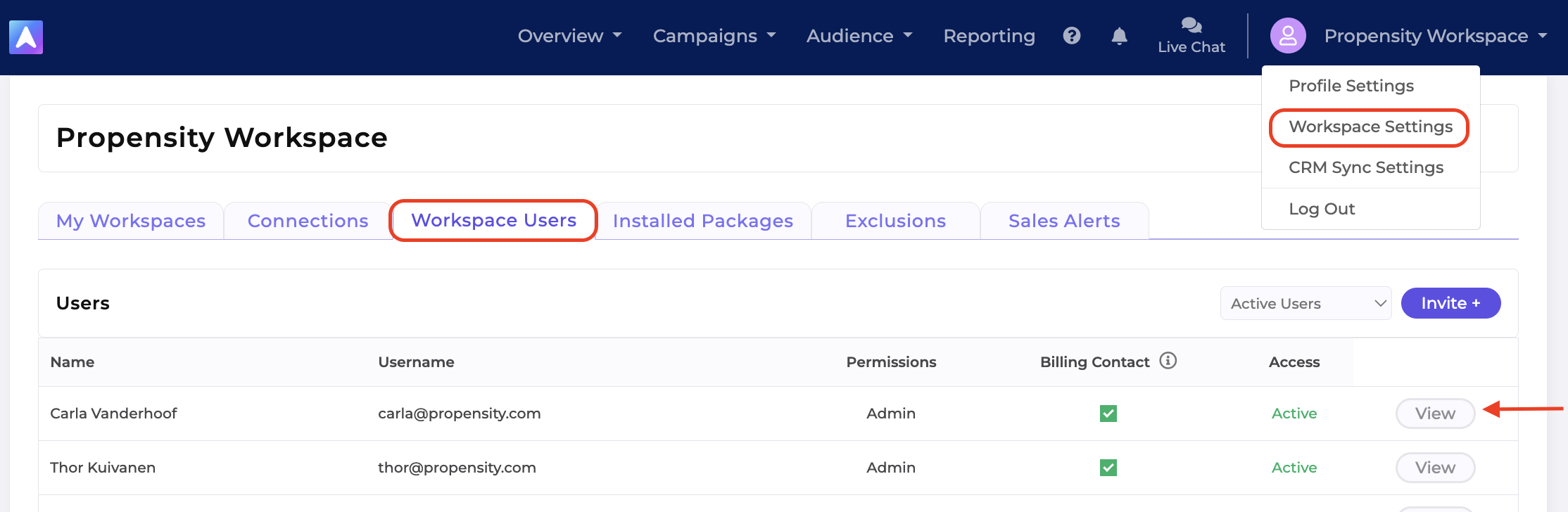Open the notifications bell icon

[x=1120, y=36]
